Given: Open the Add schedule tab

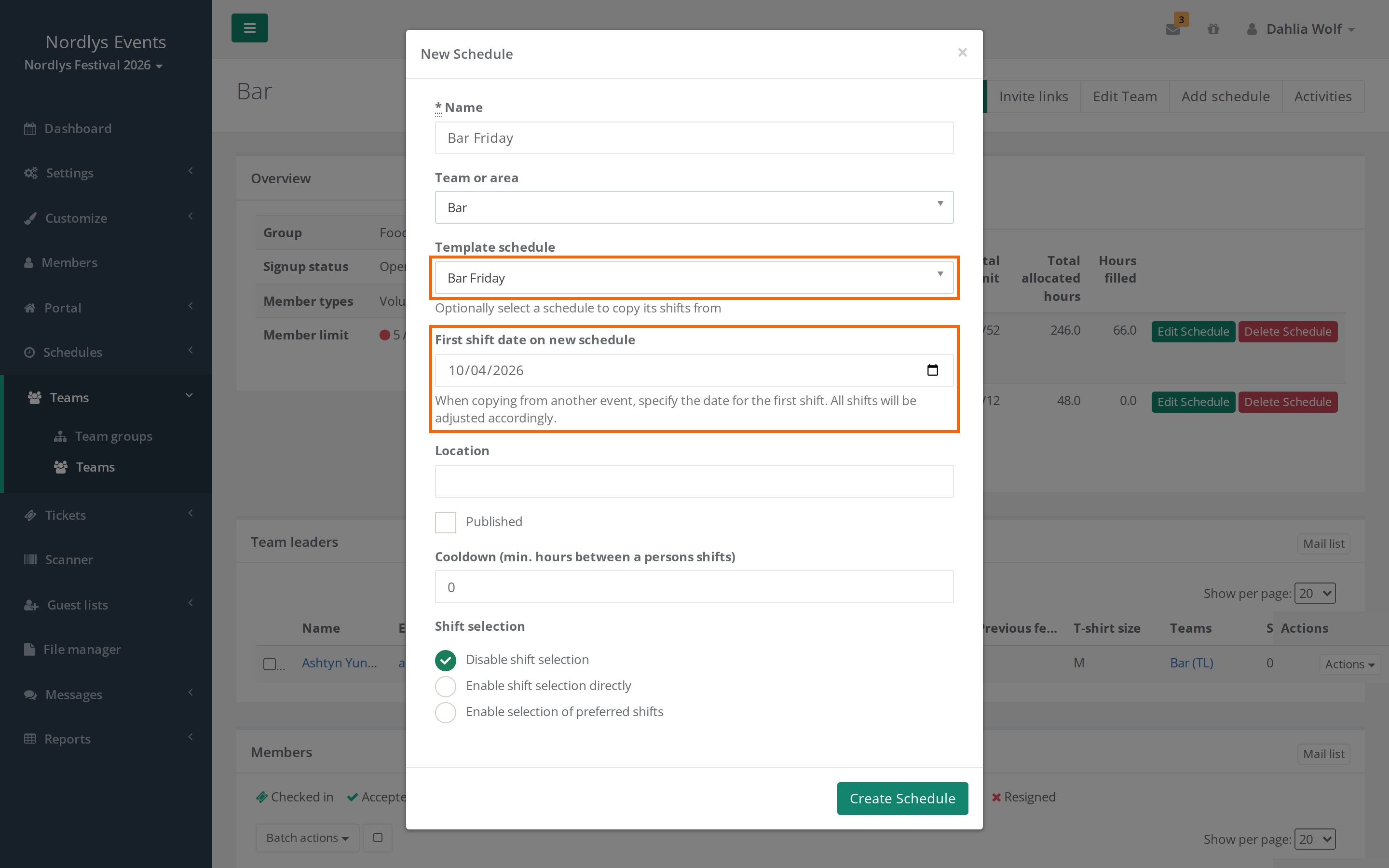Looking at the screenshot, I should pos(1226,96).
